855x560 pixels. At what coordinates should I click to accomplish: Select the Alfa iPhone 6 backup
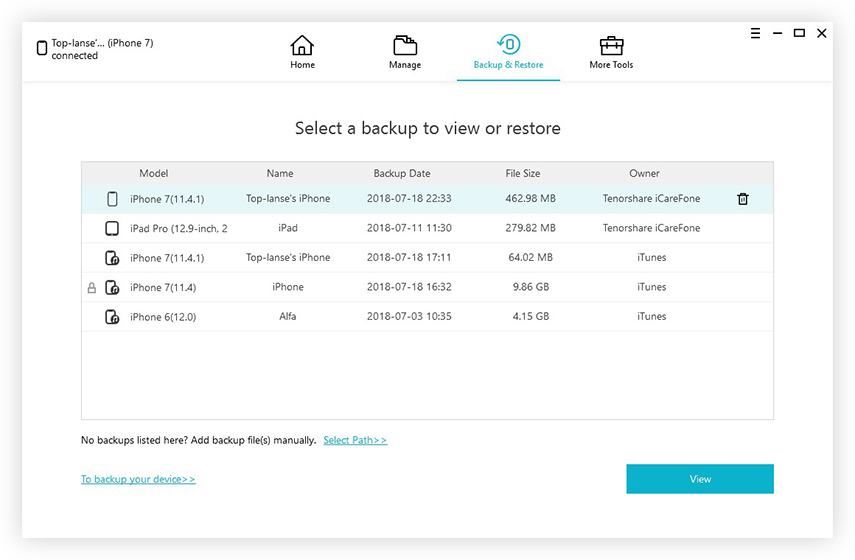coord(428,316)
